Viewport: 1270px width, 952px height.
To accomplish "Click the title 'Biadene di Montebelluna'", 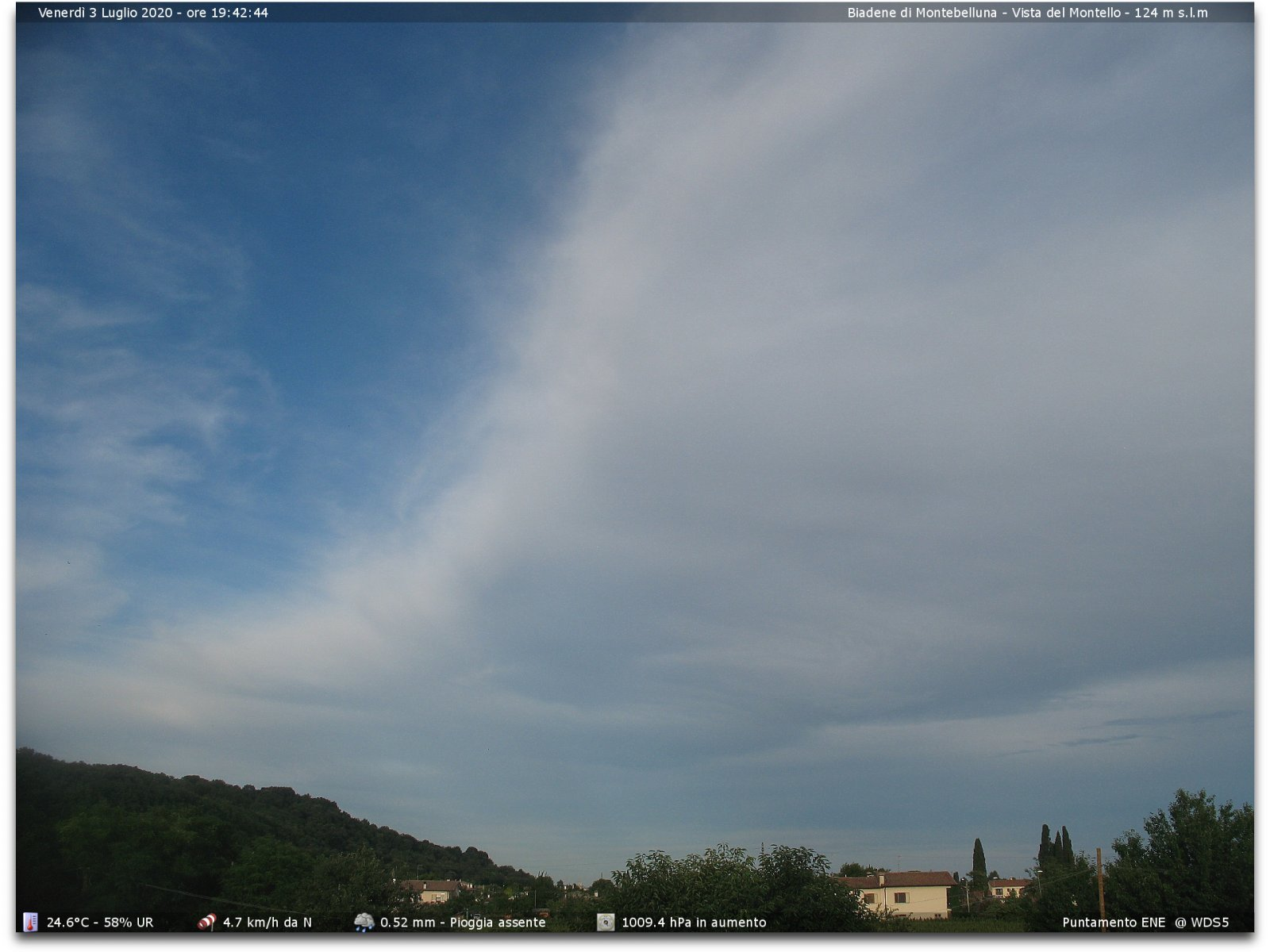I will pyautogui.click(x=922, y=13).
